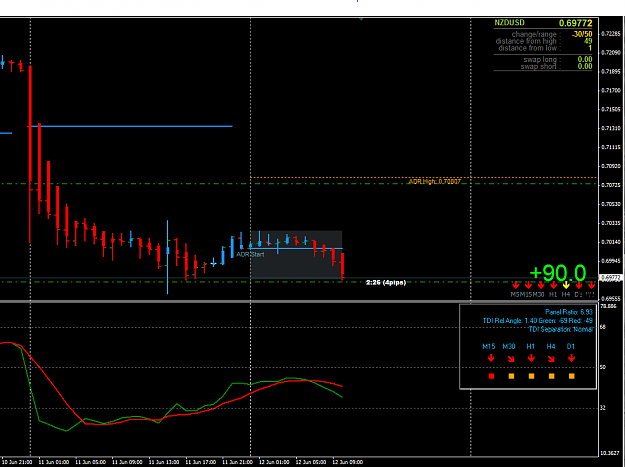Click the 'ADR Start' label on the chart
The height and width of the screenshot is (467, 625).
[250, 254]
